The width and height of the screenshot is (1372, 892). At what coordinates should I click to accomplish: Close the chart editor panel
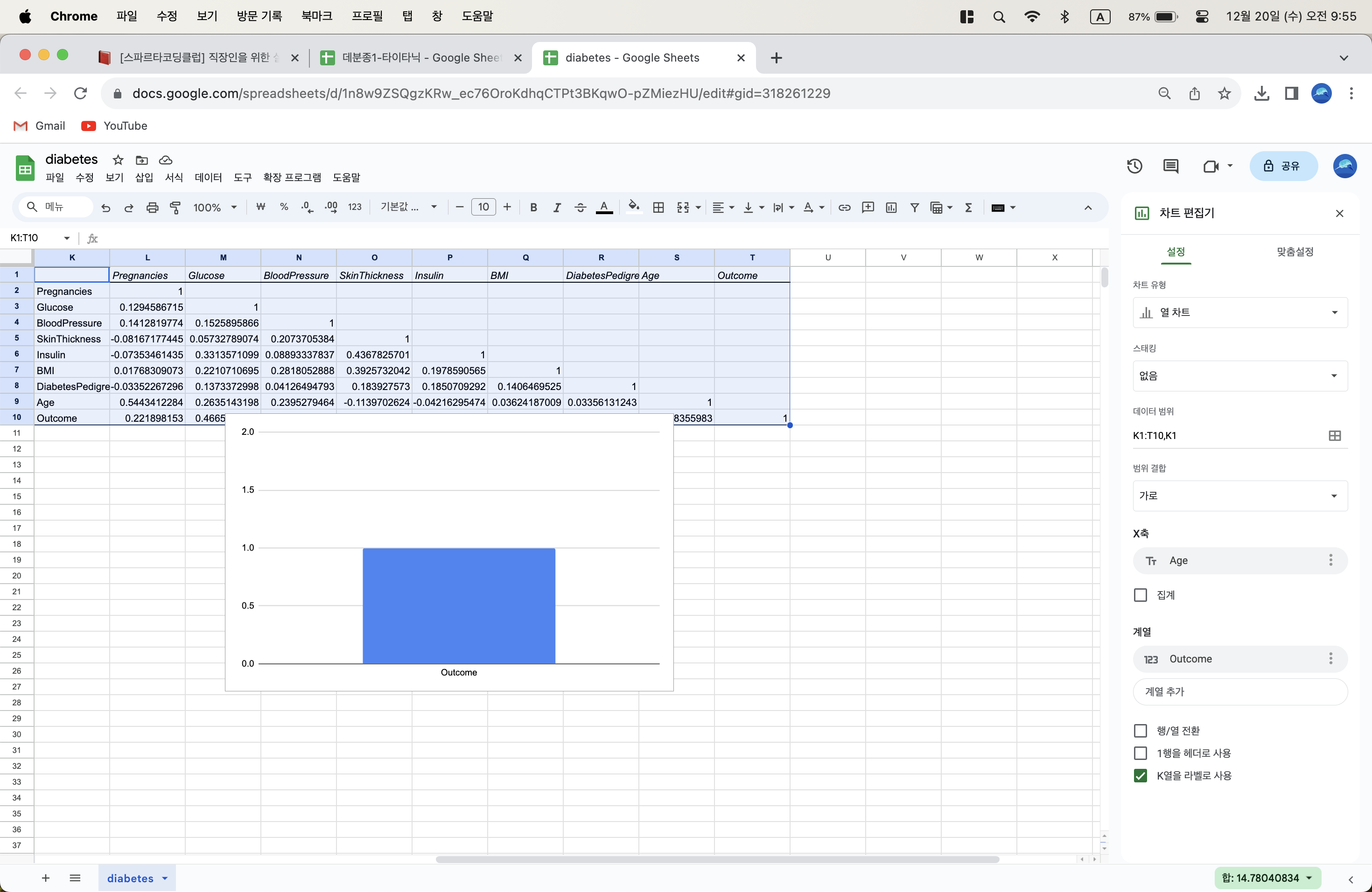[x=1339, y=214]
